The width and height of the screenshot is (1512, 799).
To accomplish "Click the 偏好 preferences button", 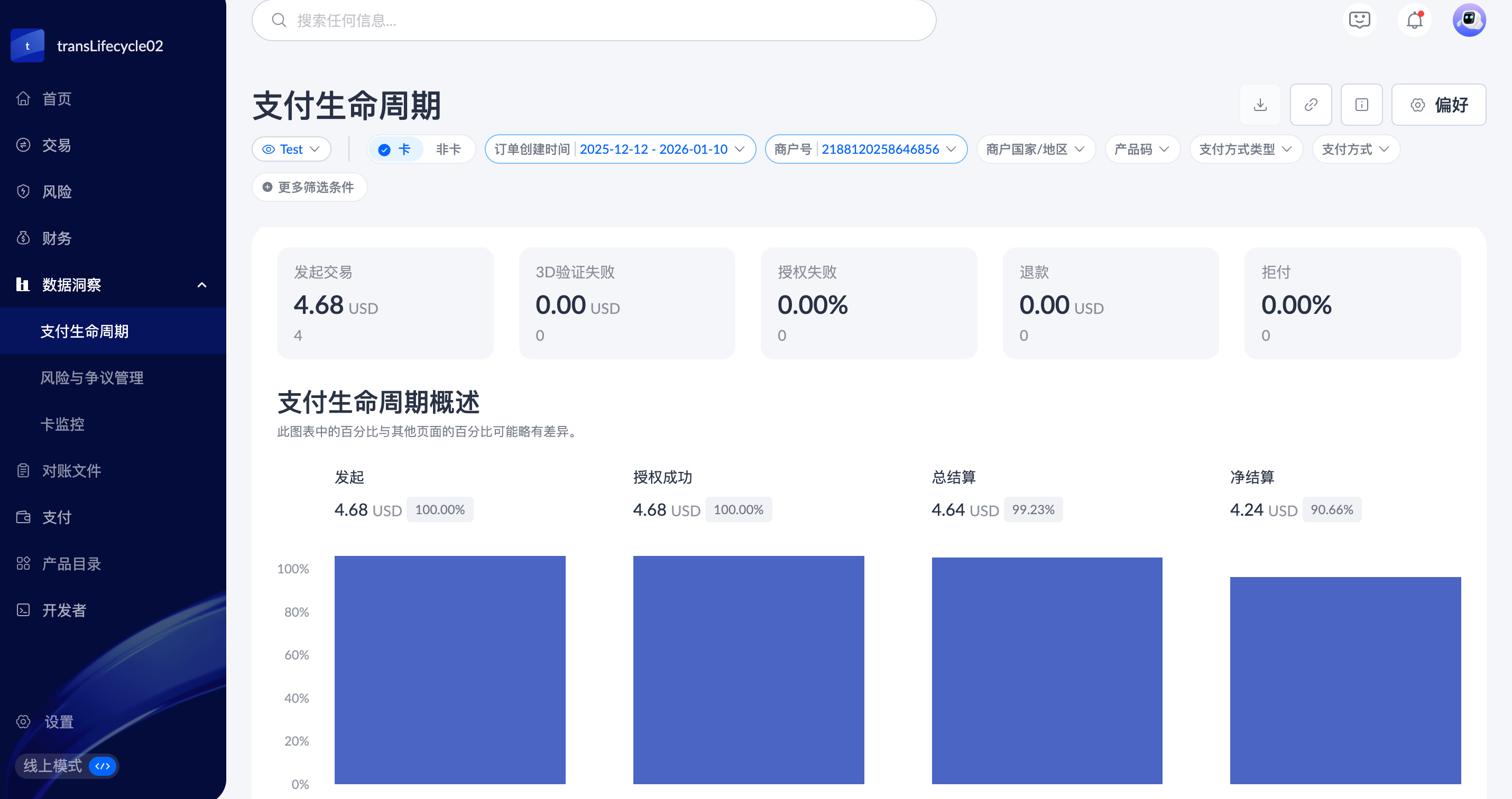I will pos(1438,105).
